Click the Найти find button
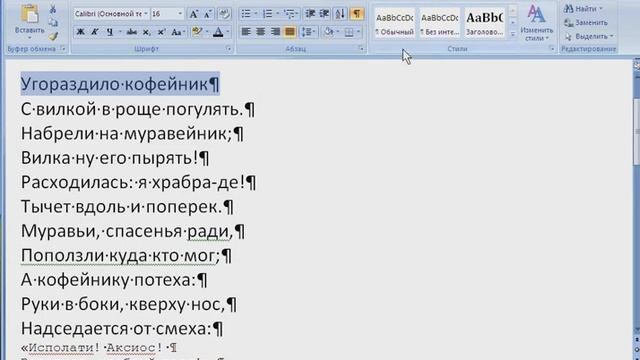Viewport: 640px width, 360px height. pyautogui.click(x=583, y=9)
